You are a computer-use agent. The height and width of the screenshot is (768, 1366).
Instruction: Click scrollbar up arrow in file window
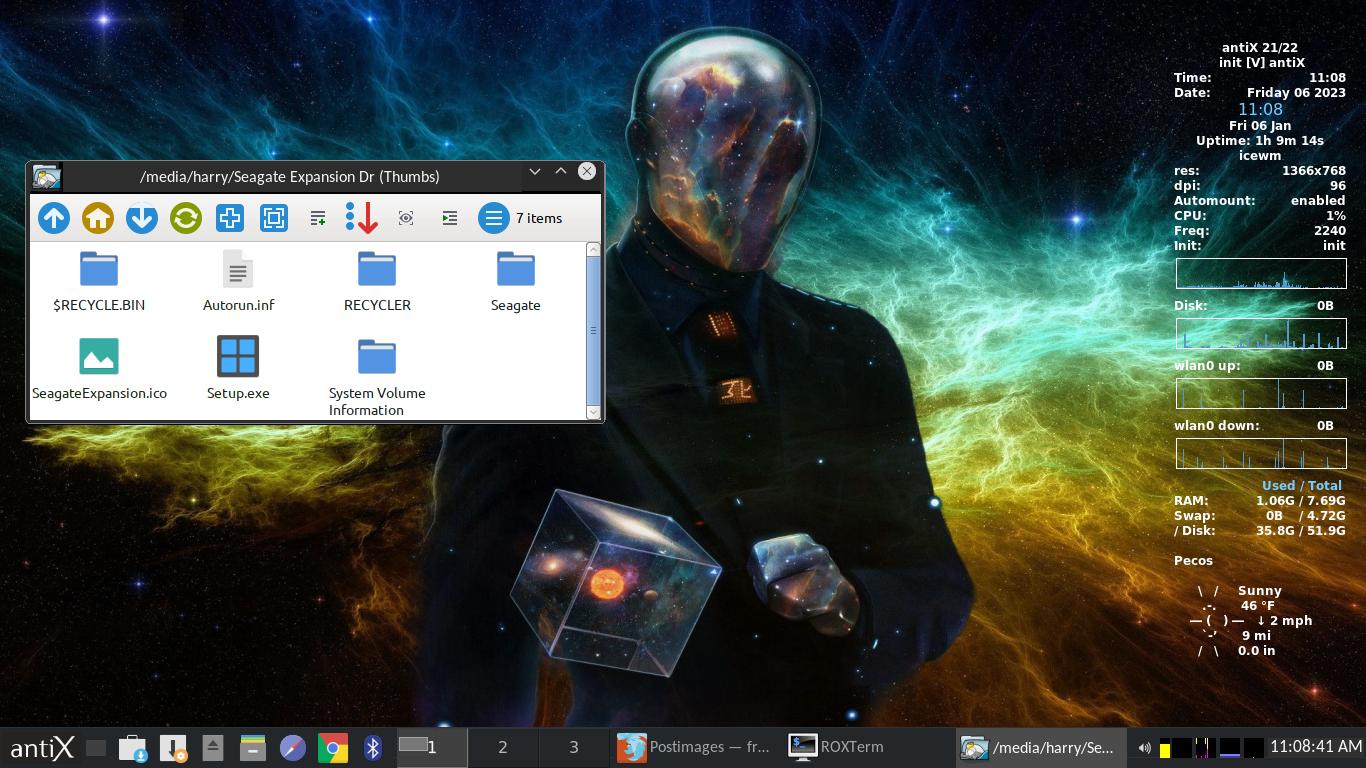pos(593,249)
